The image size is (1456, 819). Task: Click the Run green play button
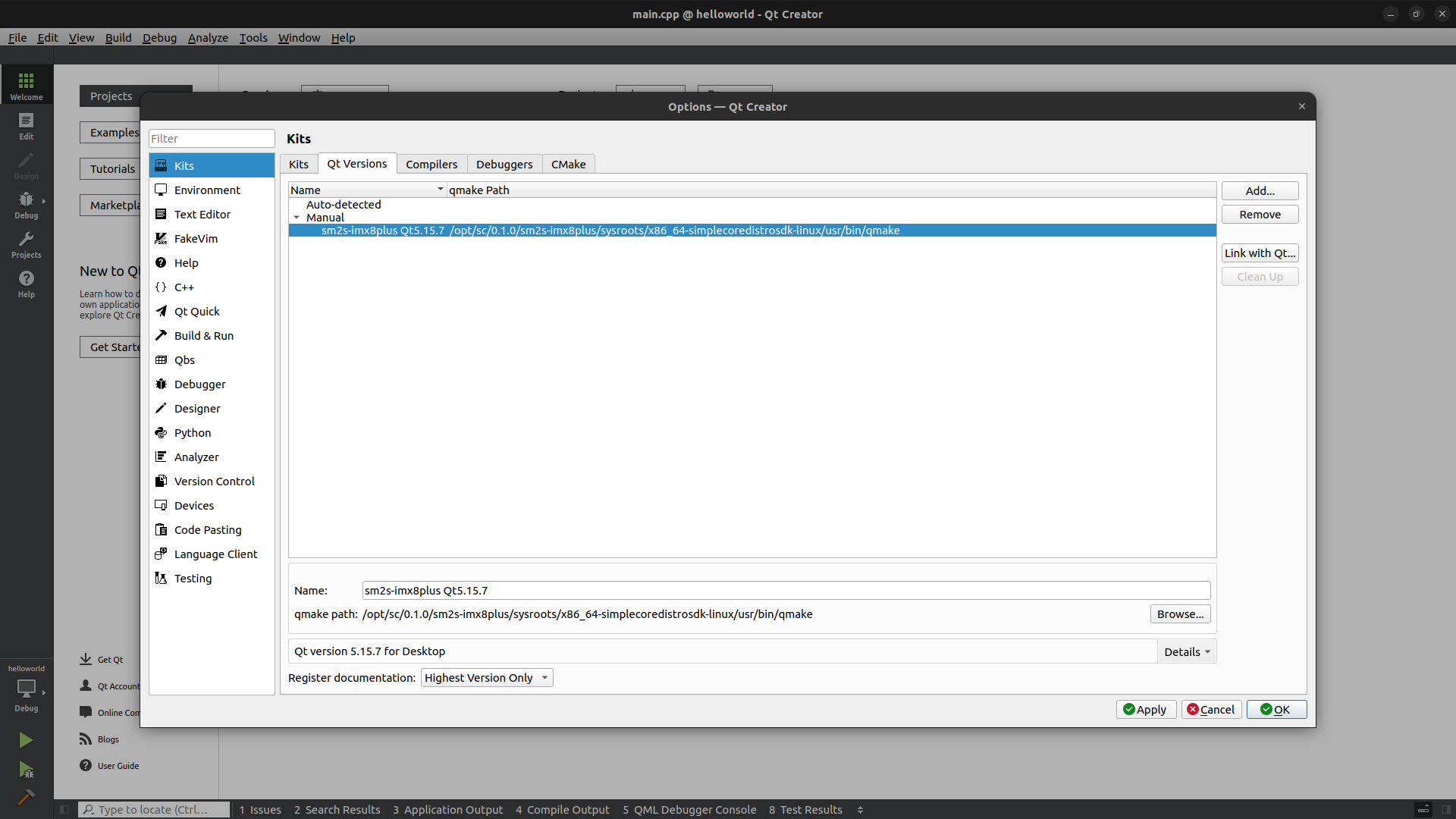[26, 740]
